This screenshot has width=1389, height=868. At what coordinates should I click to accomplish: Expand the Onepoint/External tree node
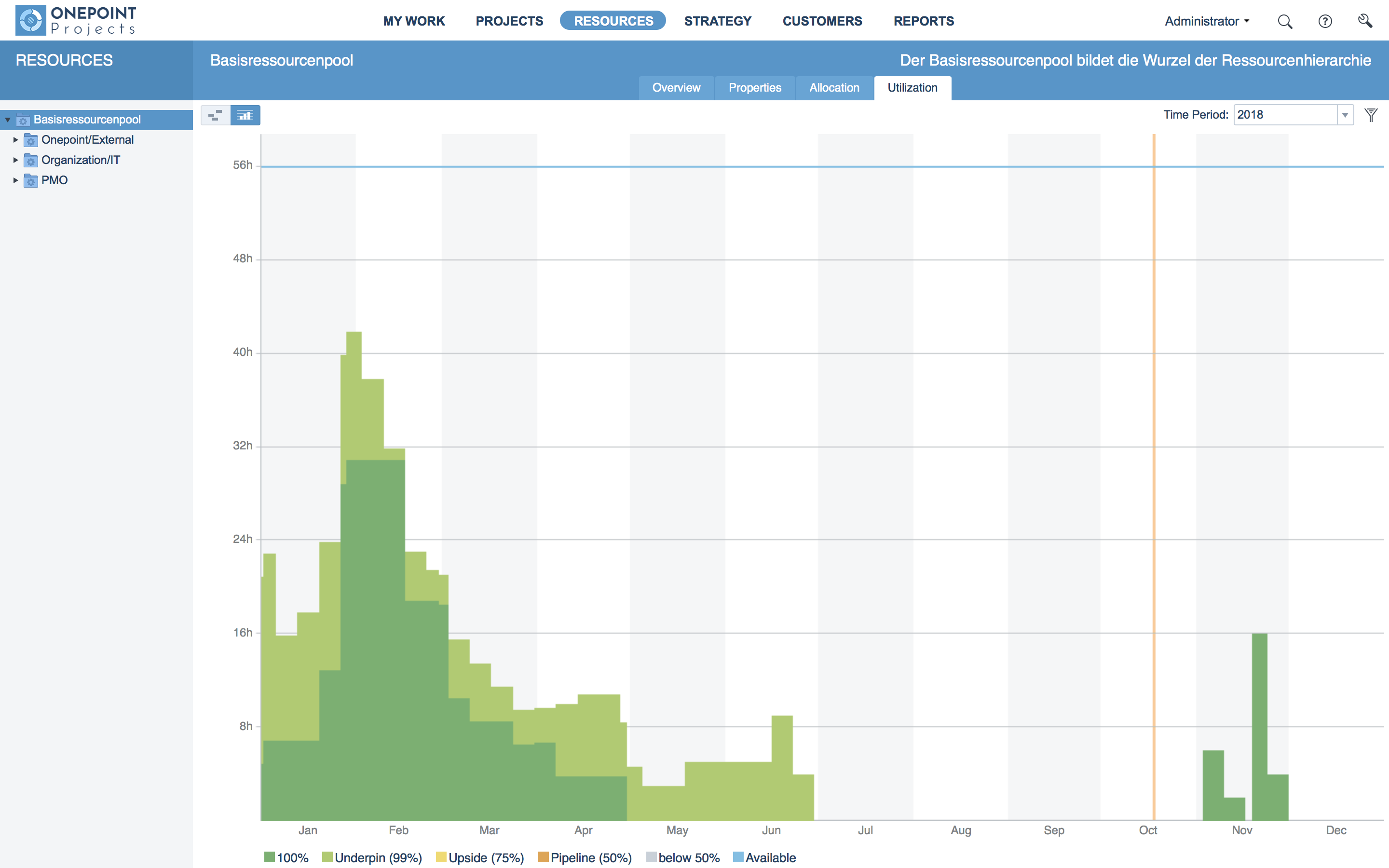pos(15,140)
